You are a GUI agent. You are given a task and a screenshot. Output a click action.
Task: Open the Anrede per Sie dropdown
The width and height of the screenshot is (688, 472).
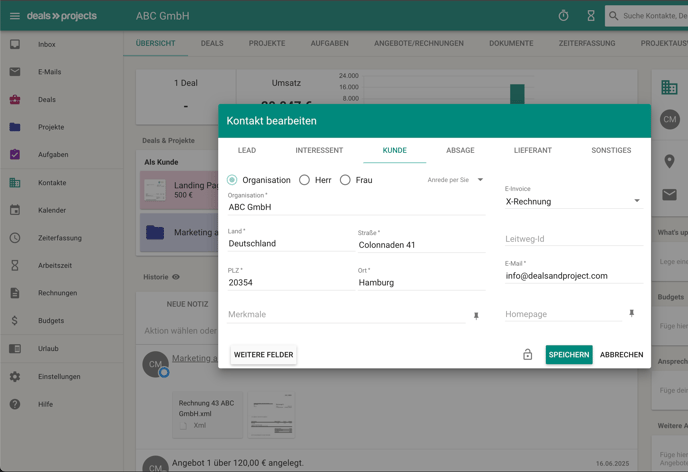click(x=455, y=180)
